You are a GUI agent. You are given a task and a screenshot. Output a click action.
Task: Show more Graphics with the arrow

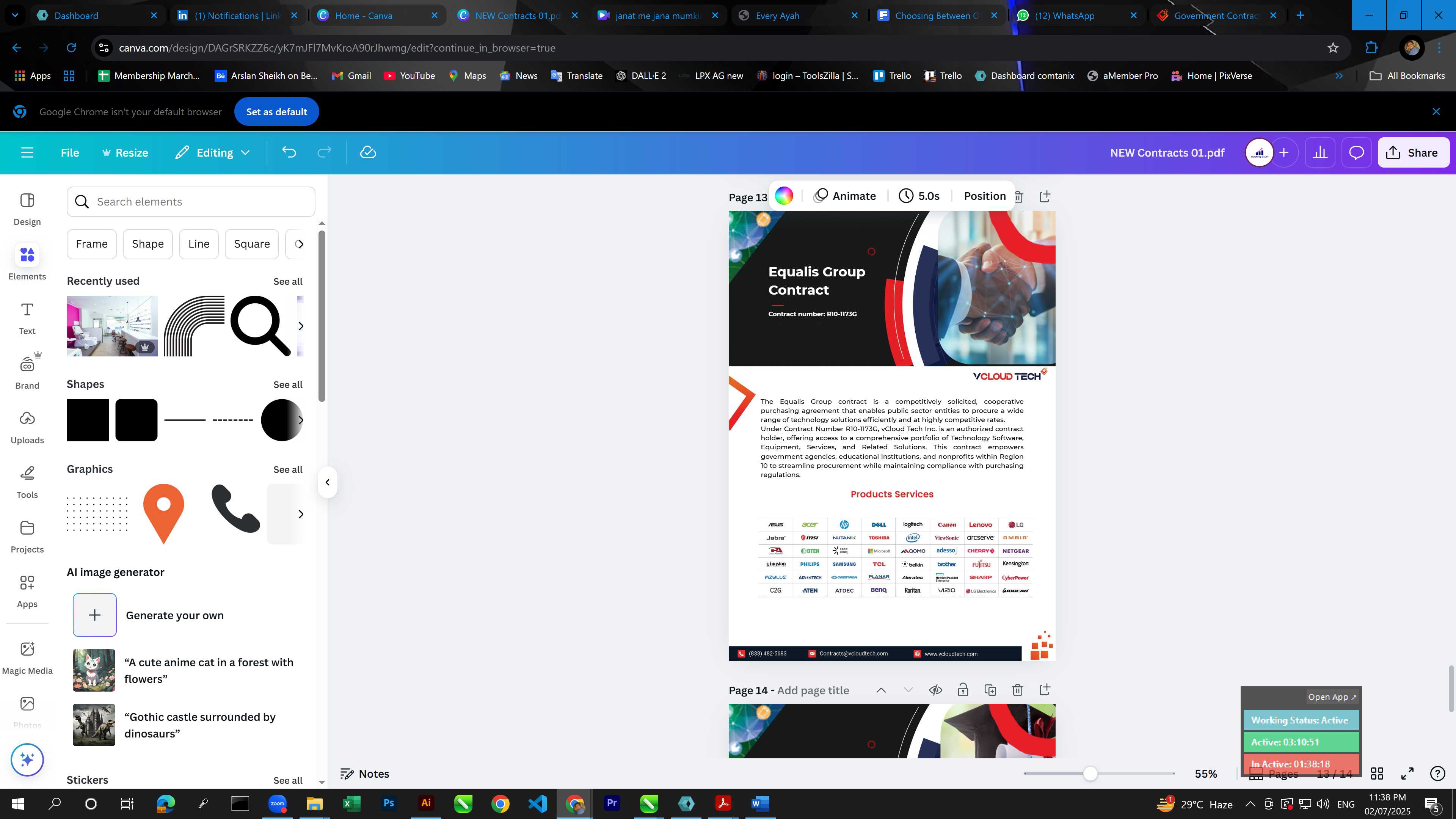click(301, 514)
